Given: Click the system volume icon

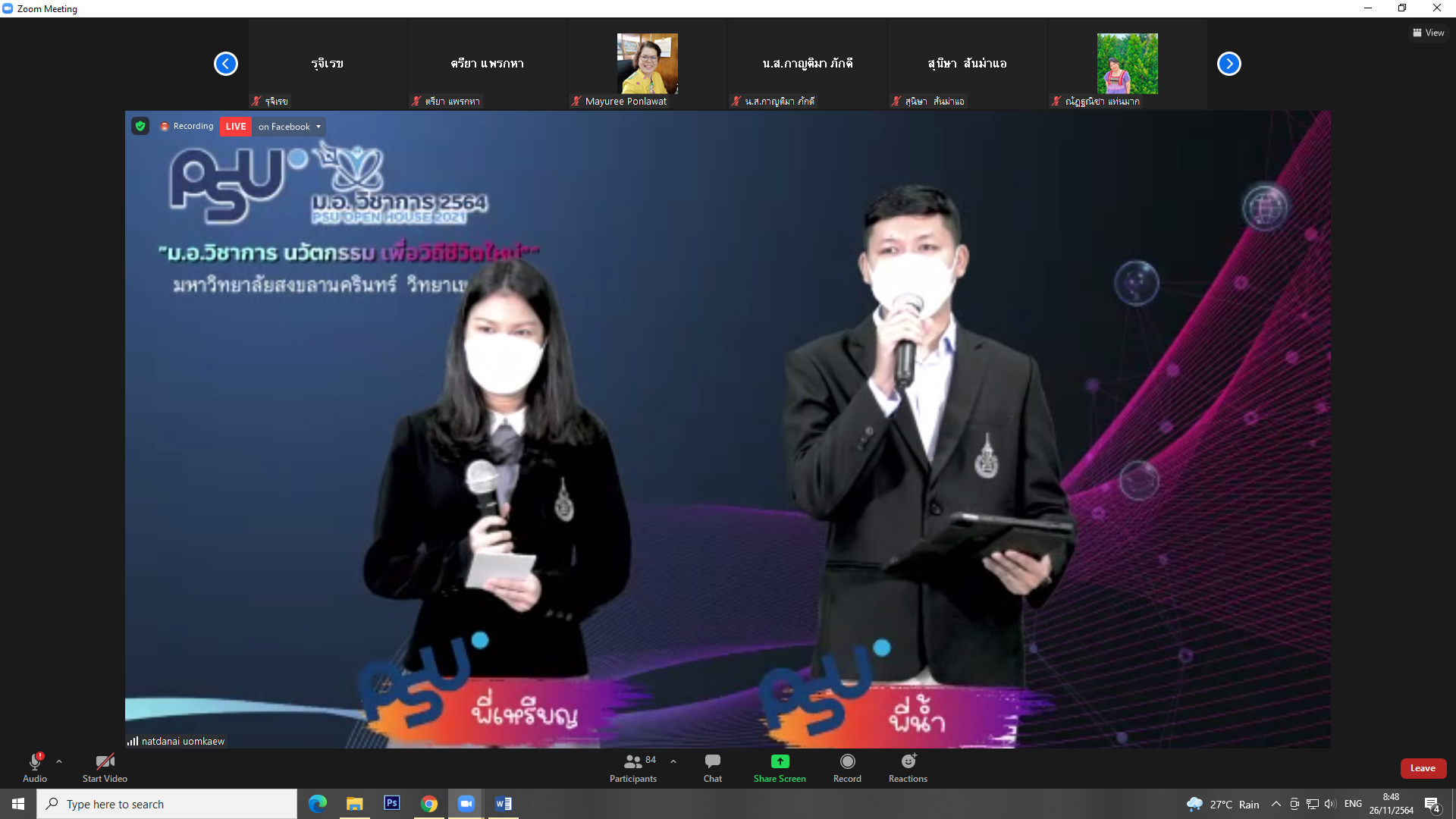Looking at the screenshot, I should [1331, 804].
